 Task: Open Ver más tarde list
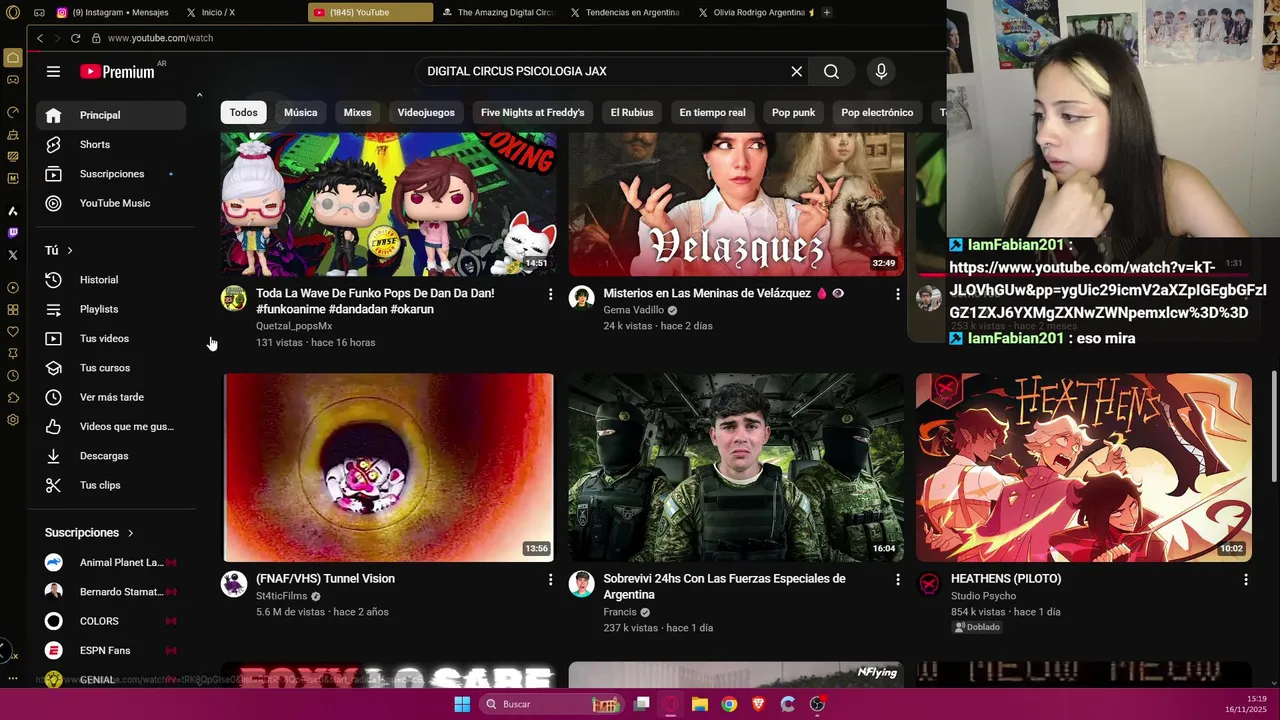(111, 397)
